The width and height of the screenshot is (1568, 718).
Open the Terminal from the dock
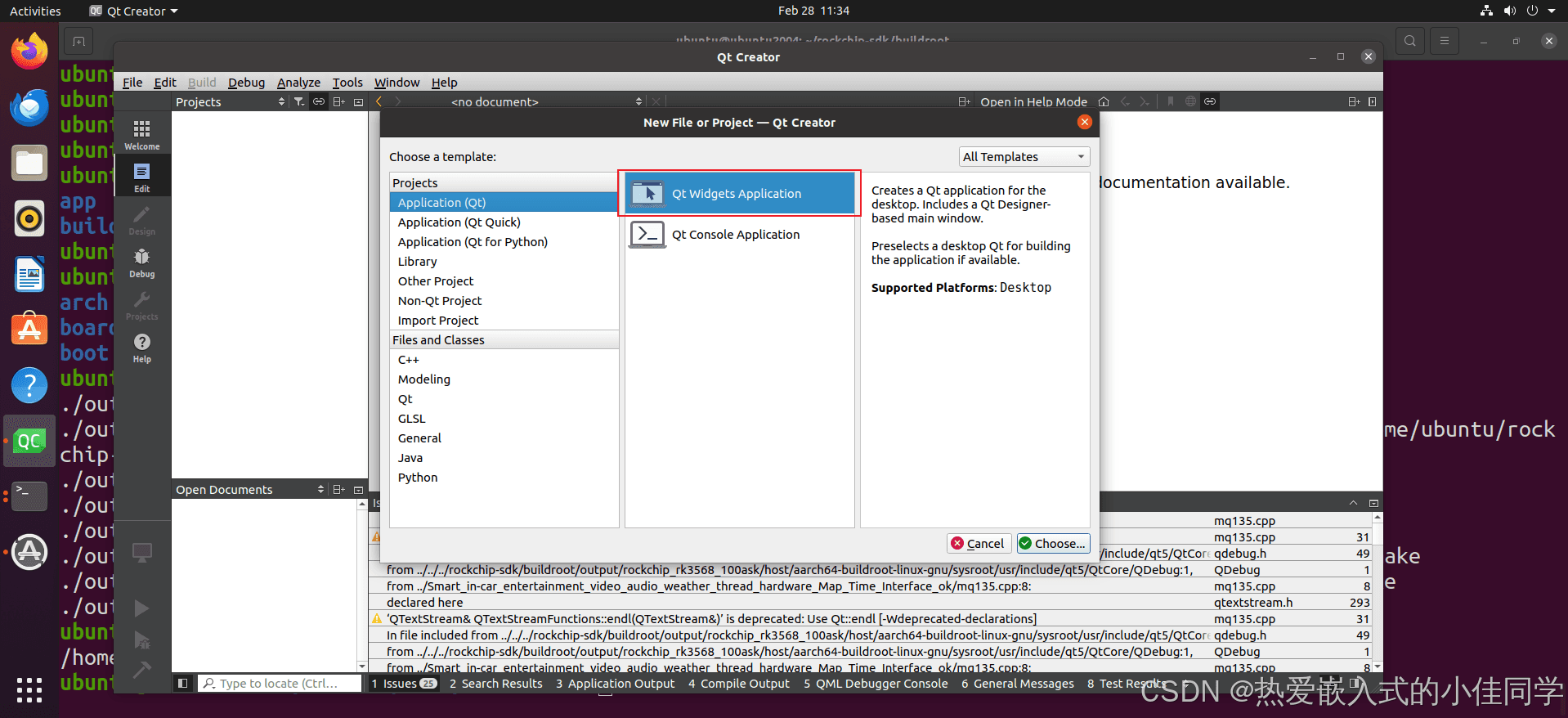[x=29, y=496]
